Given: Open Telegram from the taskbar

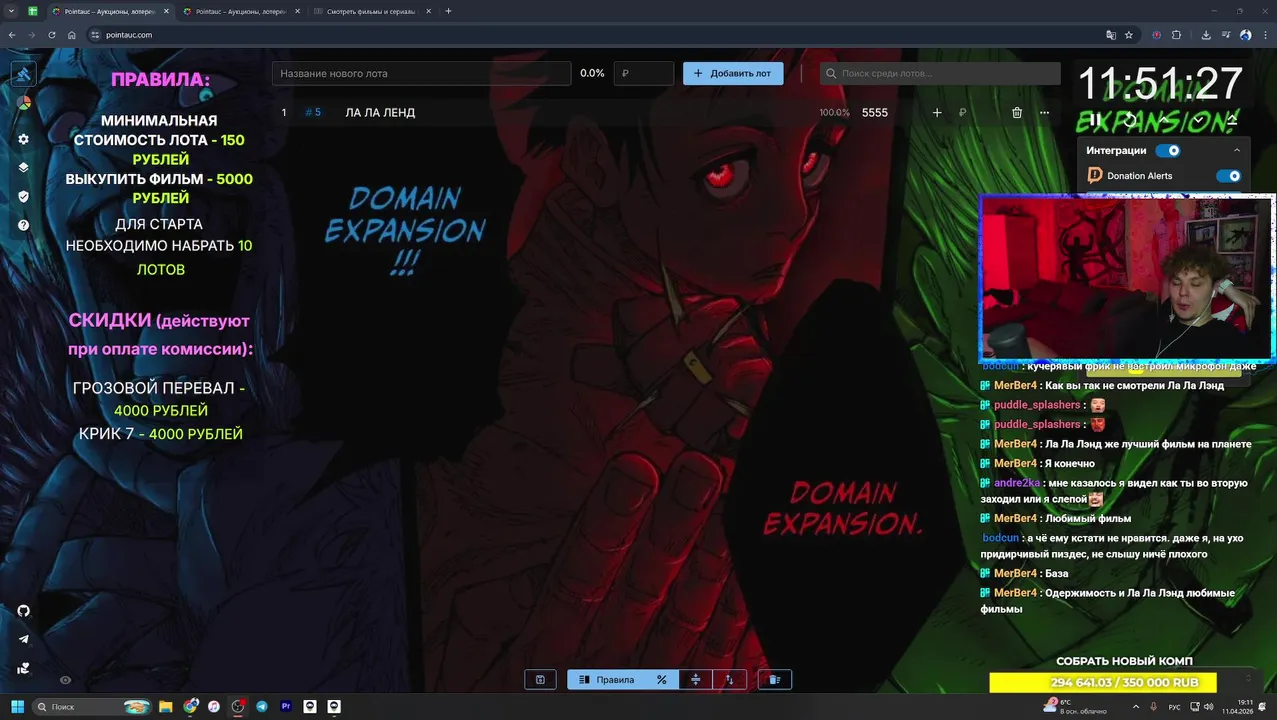Looking at the screenshot, I should pos(262,706).
